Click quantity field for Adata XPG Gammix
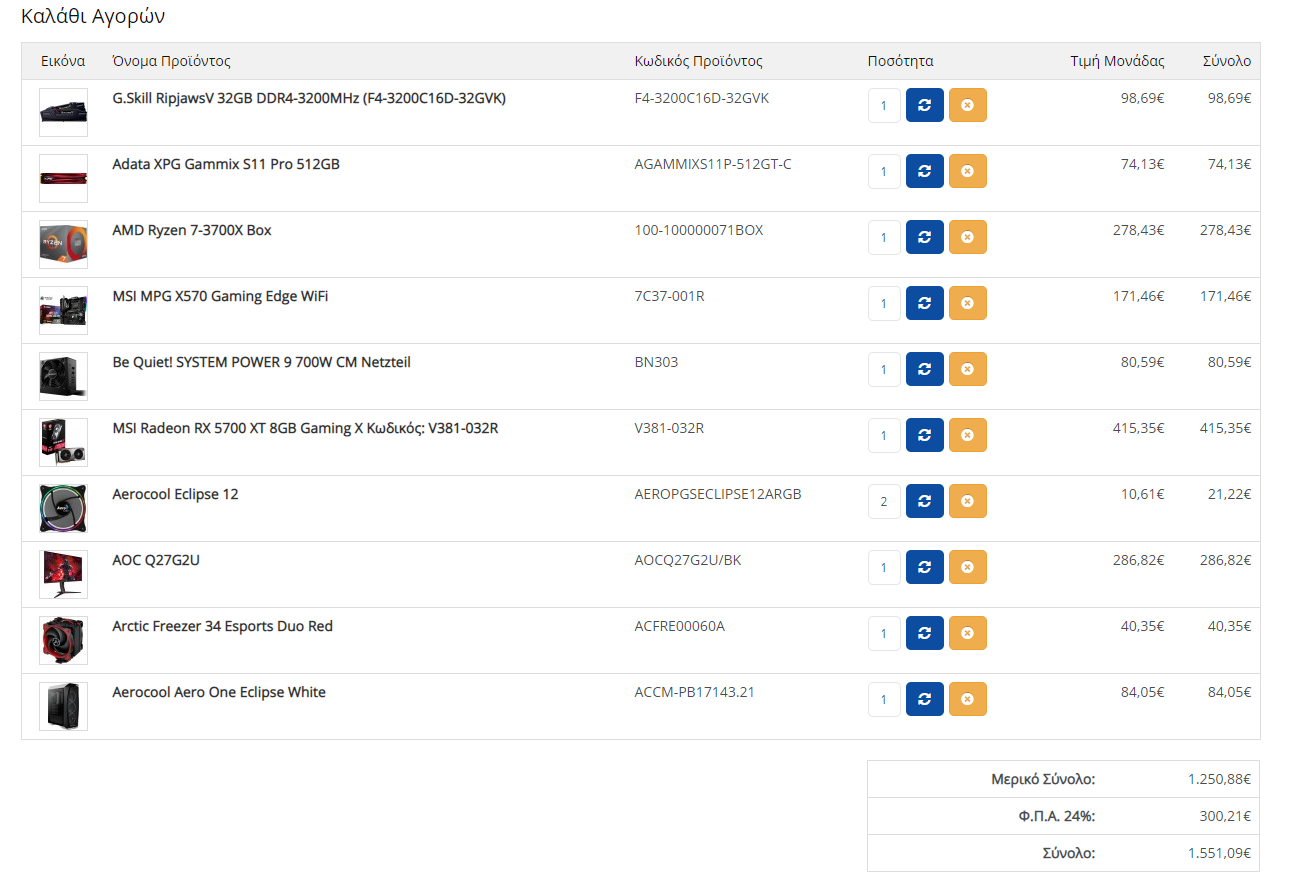 884,171
